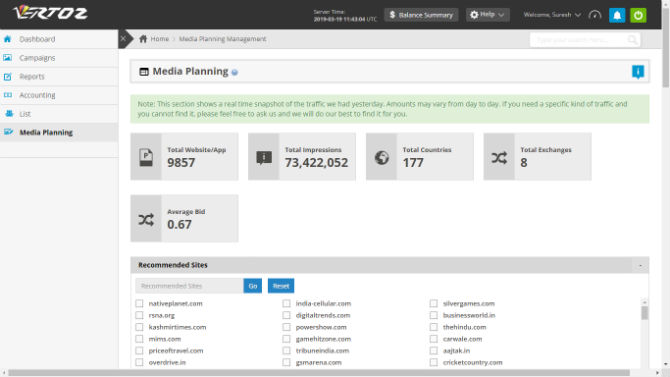Open Reports from the sidebar
The image size is (670, 377).
click(59, 77)
